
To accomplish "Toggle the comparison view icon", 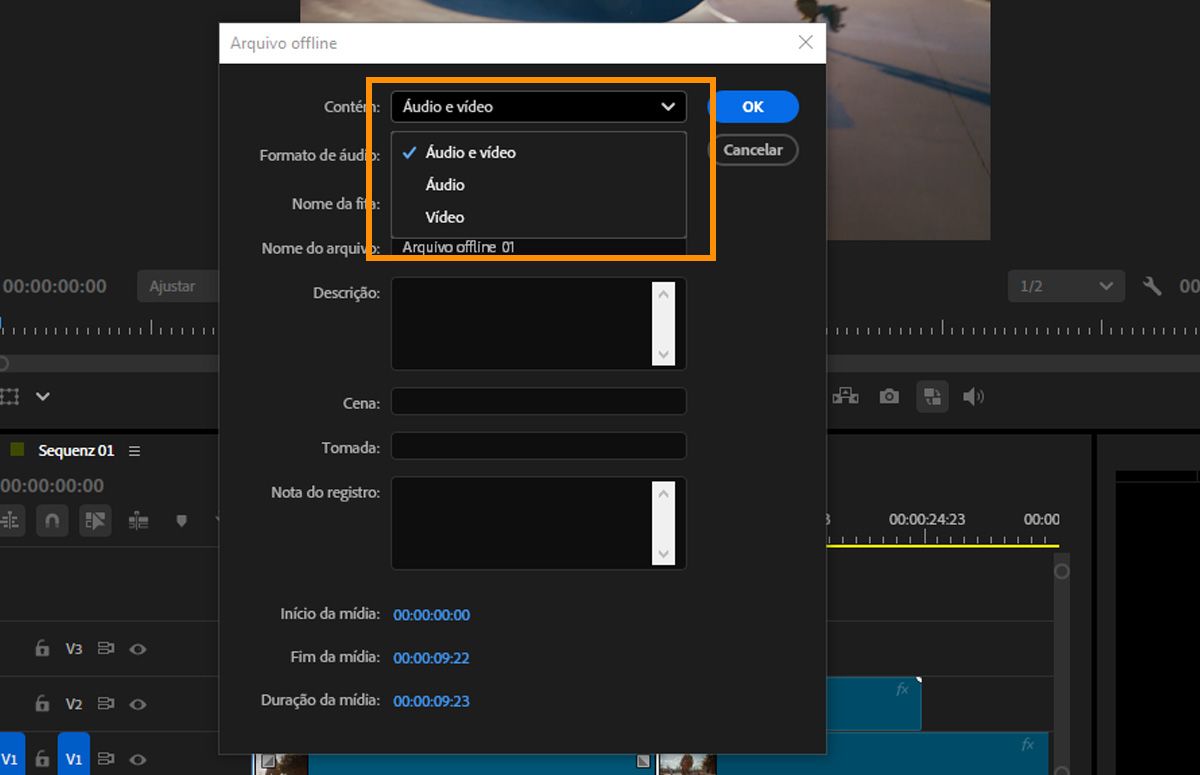I will [x=932, y=397].
